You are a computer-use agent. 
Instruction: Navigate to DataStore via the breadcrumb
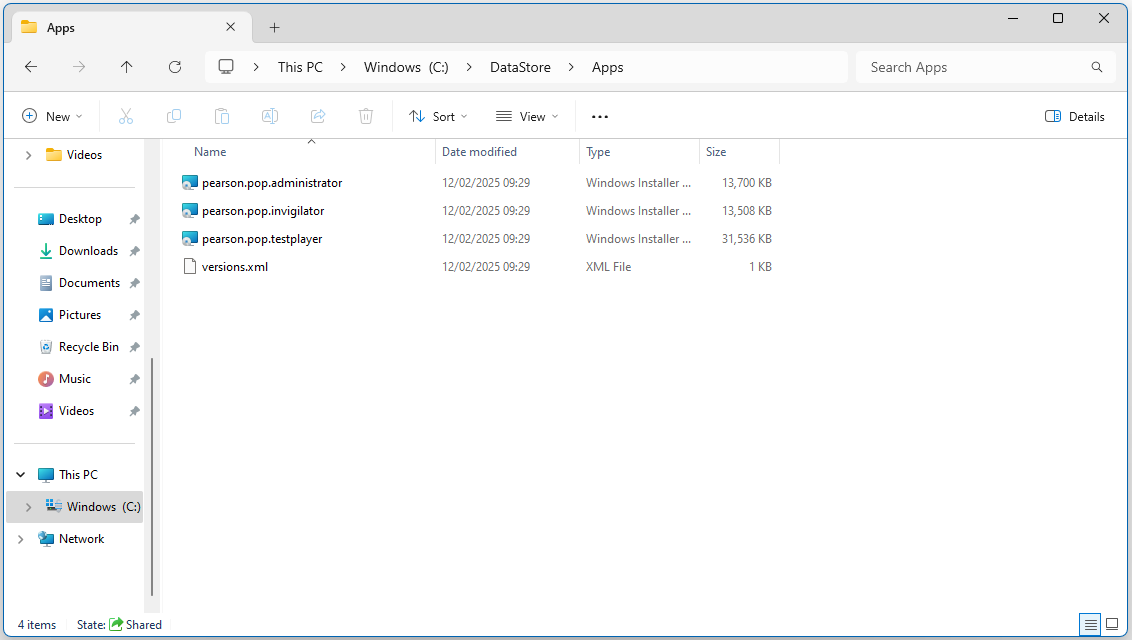(x=520, y=67)
